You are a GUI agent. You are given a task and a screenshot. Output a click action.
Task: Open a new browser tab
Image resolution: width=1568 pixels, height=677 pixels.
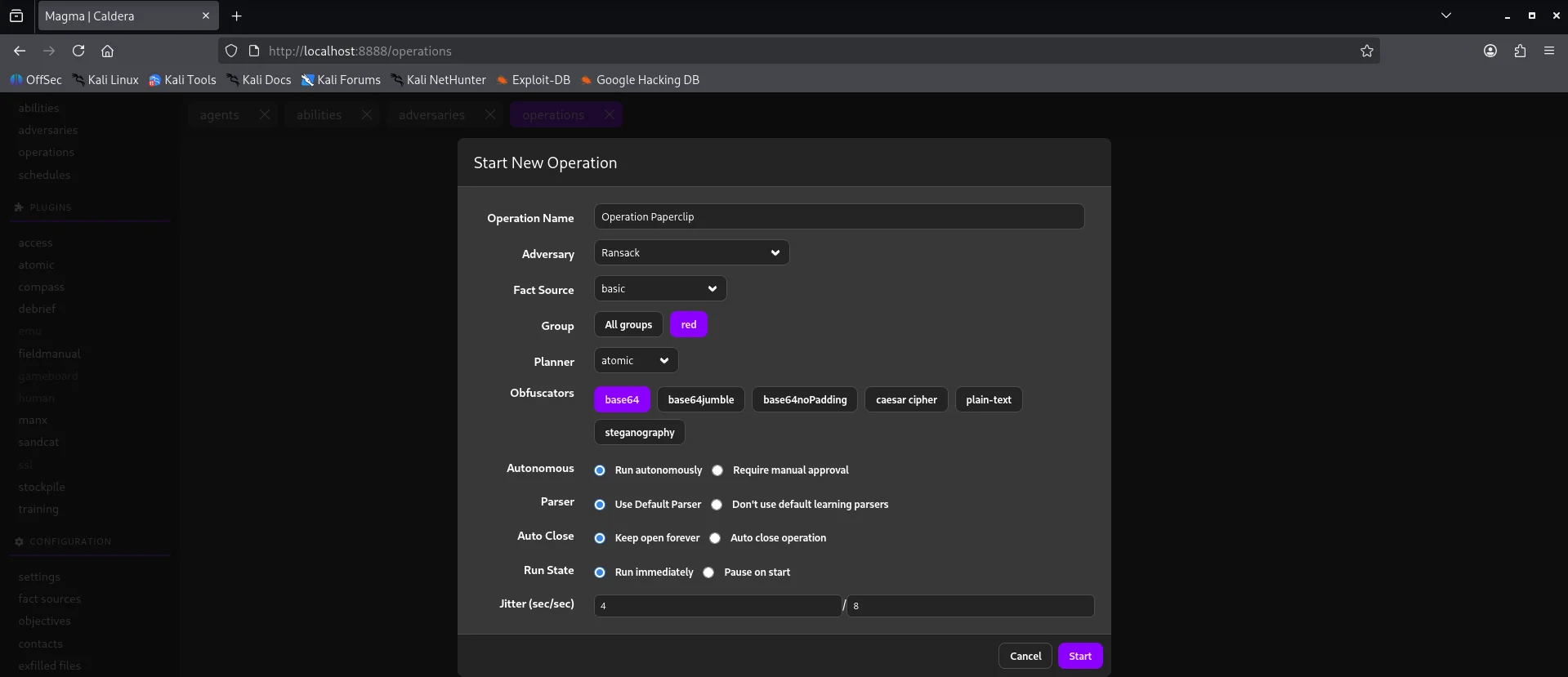pyautogui.click(x=236, y=16)
